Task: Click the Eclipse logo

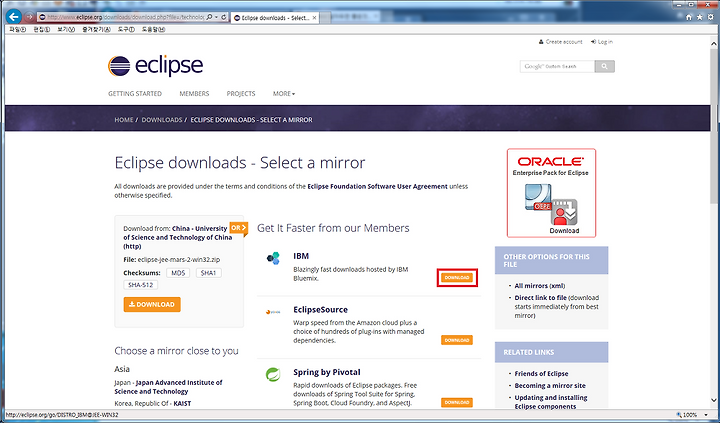Action: pos(155,66)
